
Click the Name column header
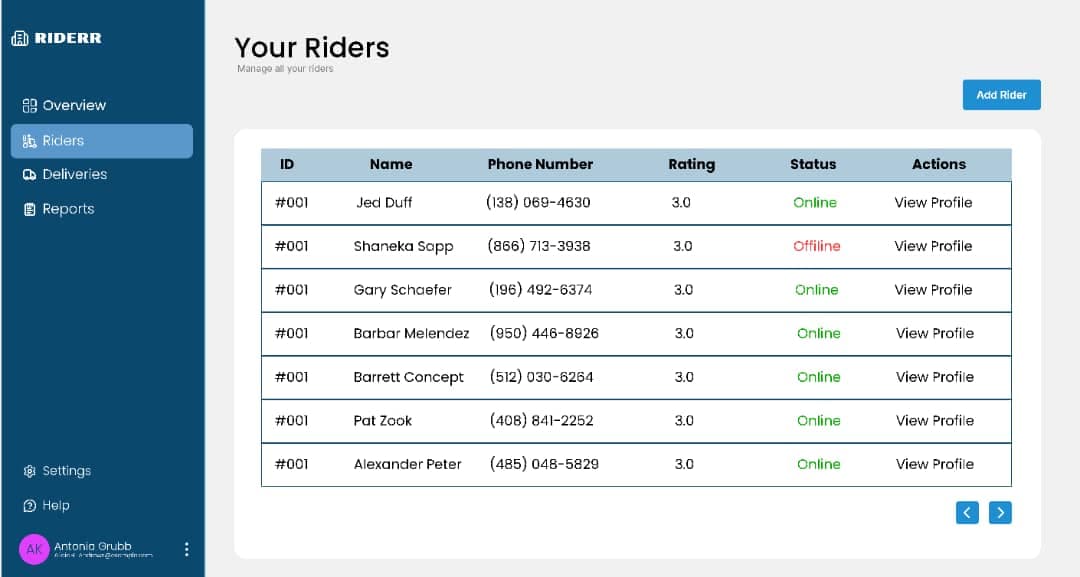click(x=391, y=164)
